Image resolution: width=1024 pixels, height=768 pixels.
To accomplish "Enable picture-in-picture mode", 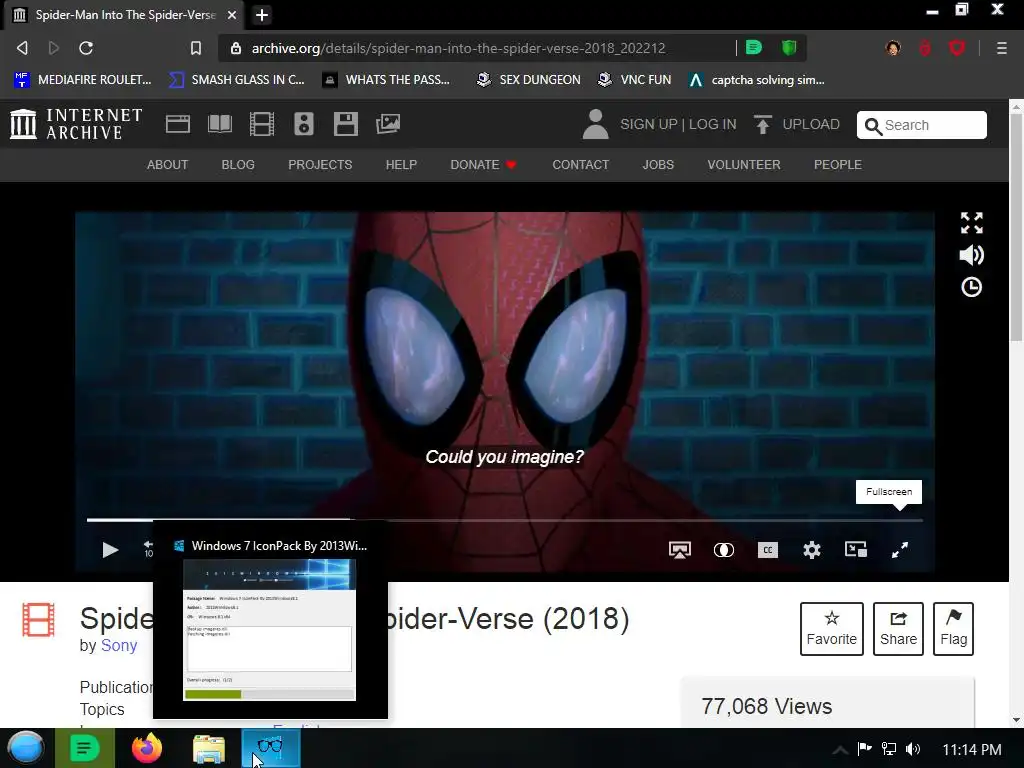I will tap(856, 550).
